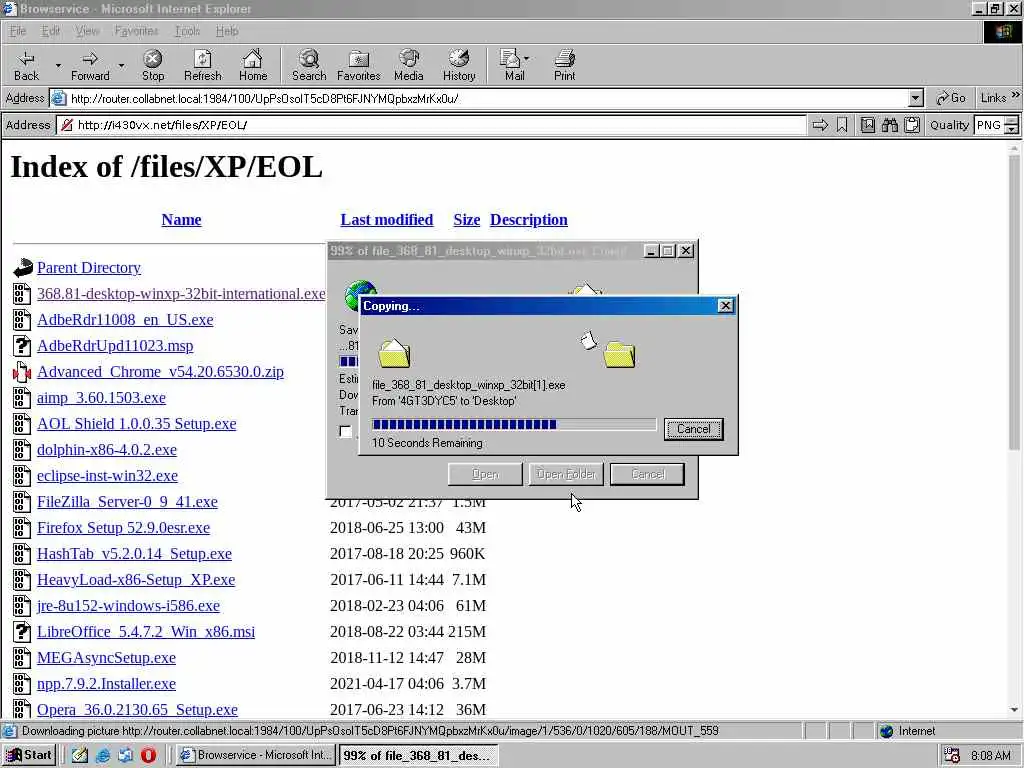Toggle the checkbox in the download dialog
Screen dimensions: 1024x768
coord(345,431)
